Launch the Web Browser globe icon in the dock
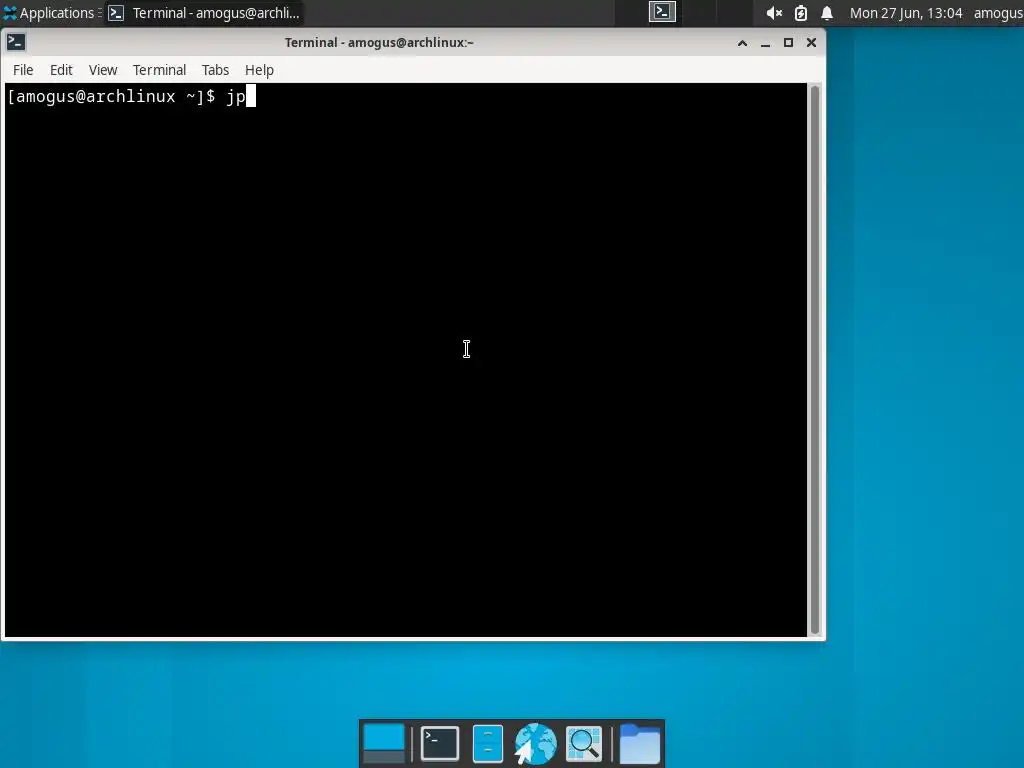Viewport: 1024px width, 768px height. coord(536,743)
